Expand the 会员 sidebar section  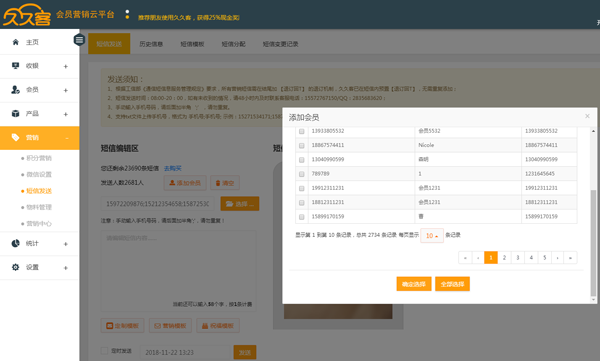point(66,90)
